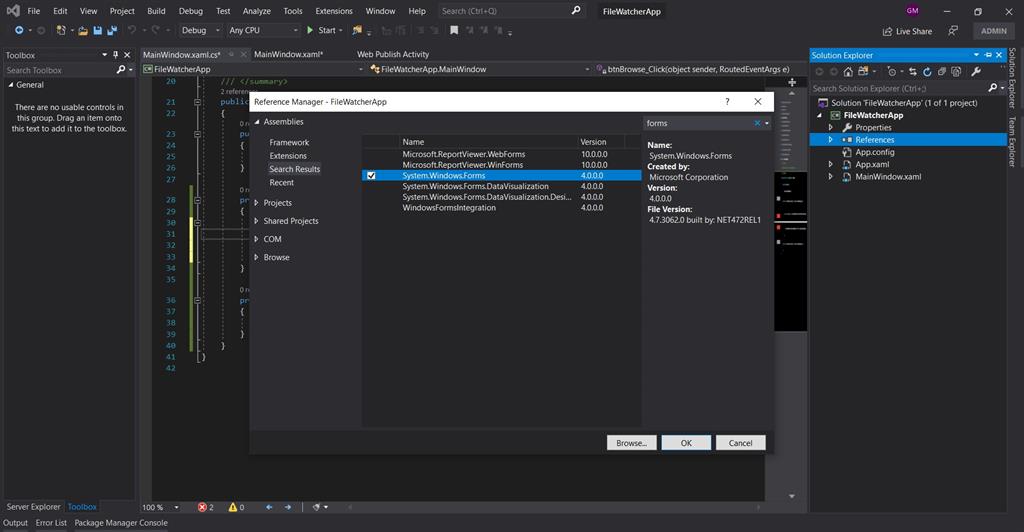Open the Build menu
The height and width of the screenshot is (532, 1024).
coord(156,11)
